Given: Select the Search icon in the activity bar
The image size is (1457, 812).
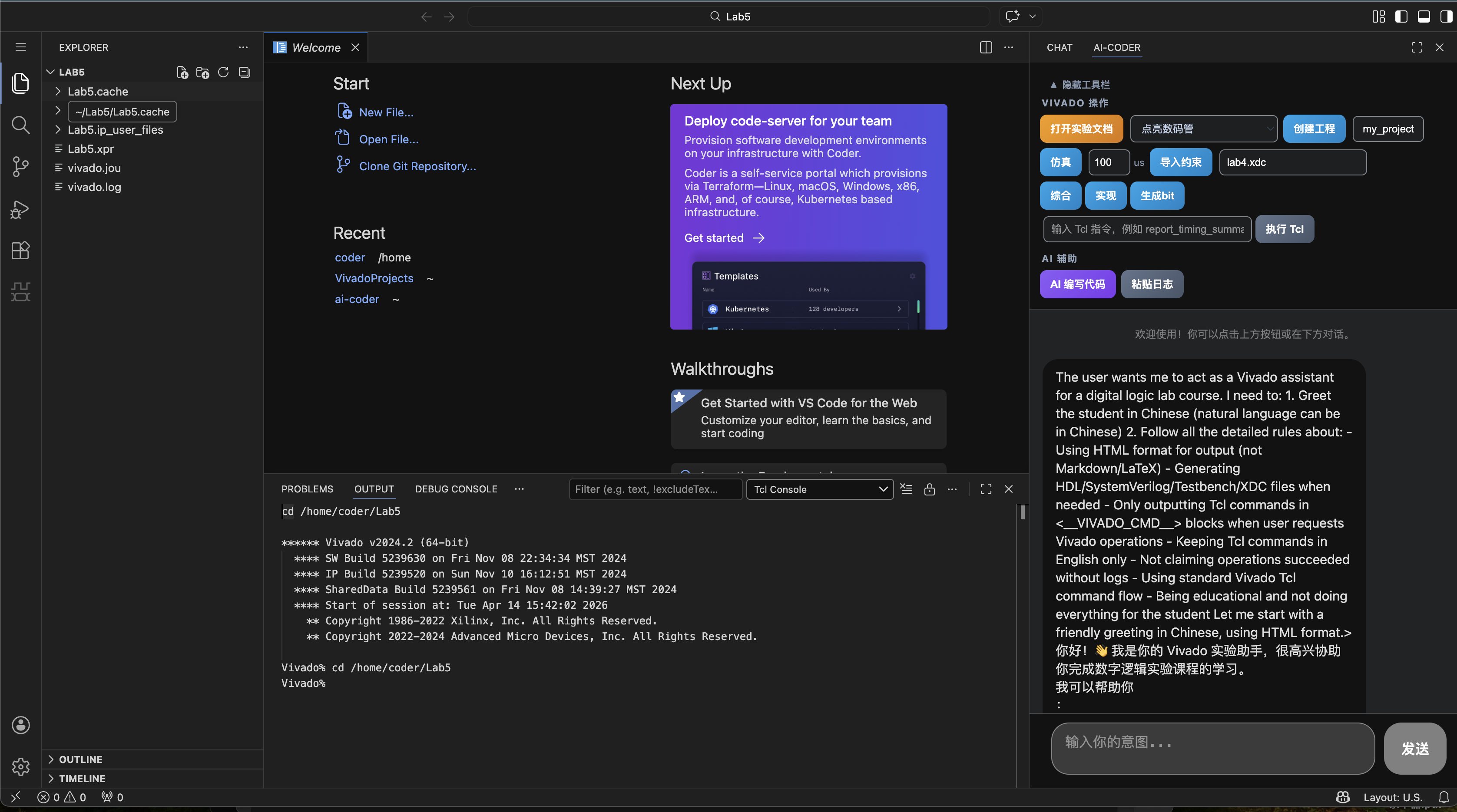Looking at the screenshot, I should coord(20,125).
